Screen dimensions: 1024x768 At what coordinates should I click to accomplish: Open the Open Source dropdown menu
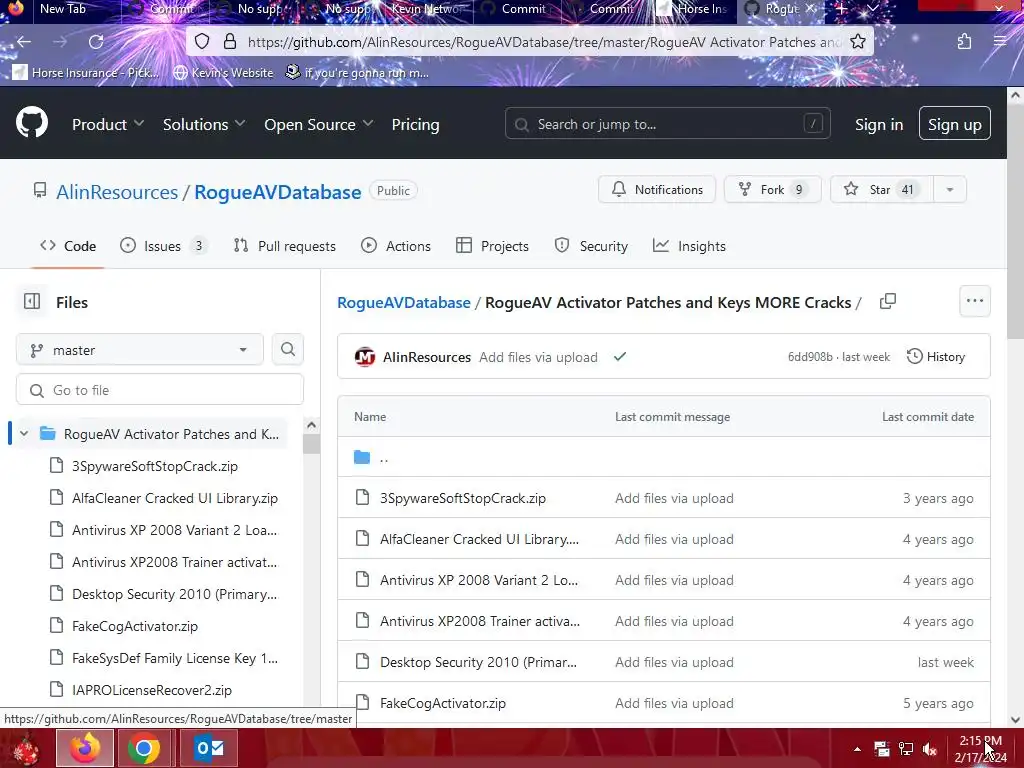click(x=319, y=124)
